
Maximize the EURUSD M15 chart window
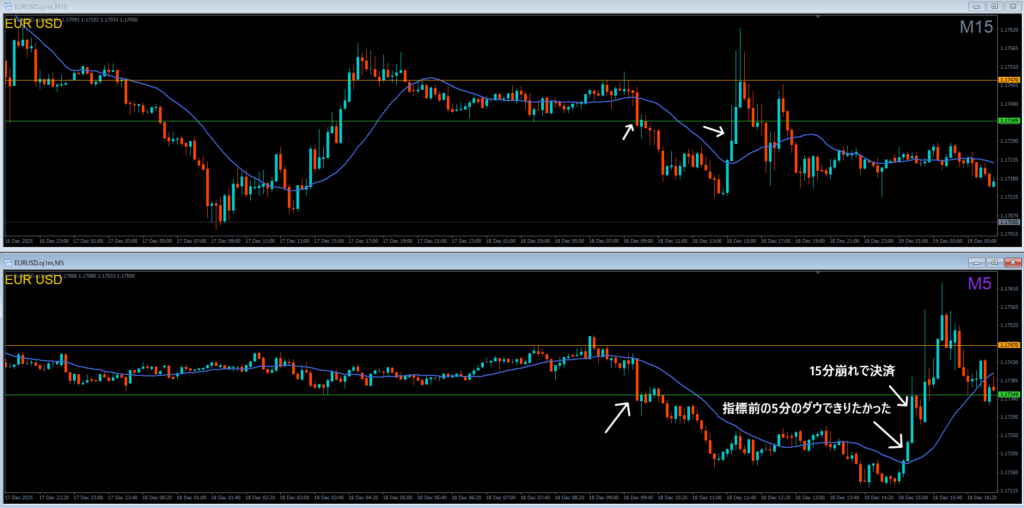coord(994,6)
